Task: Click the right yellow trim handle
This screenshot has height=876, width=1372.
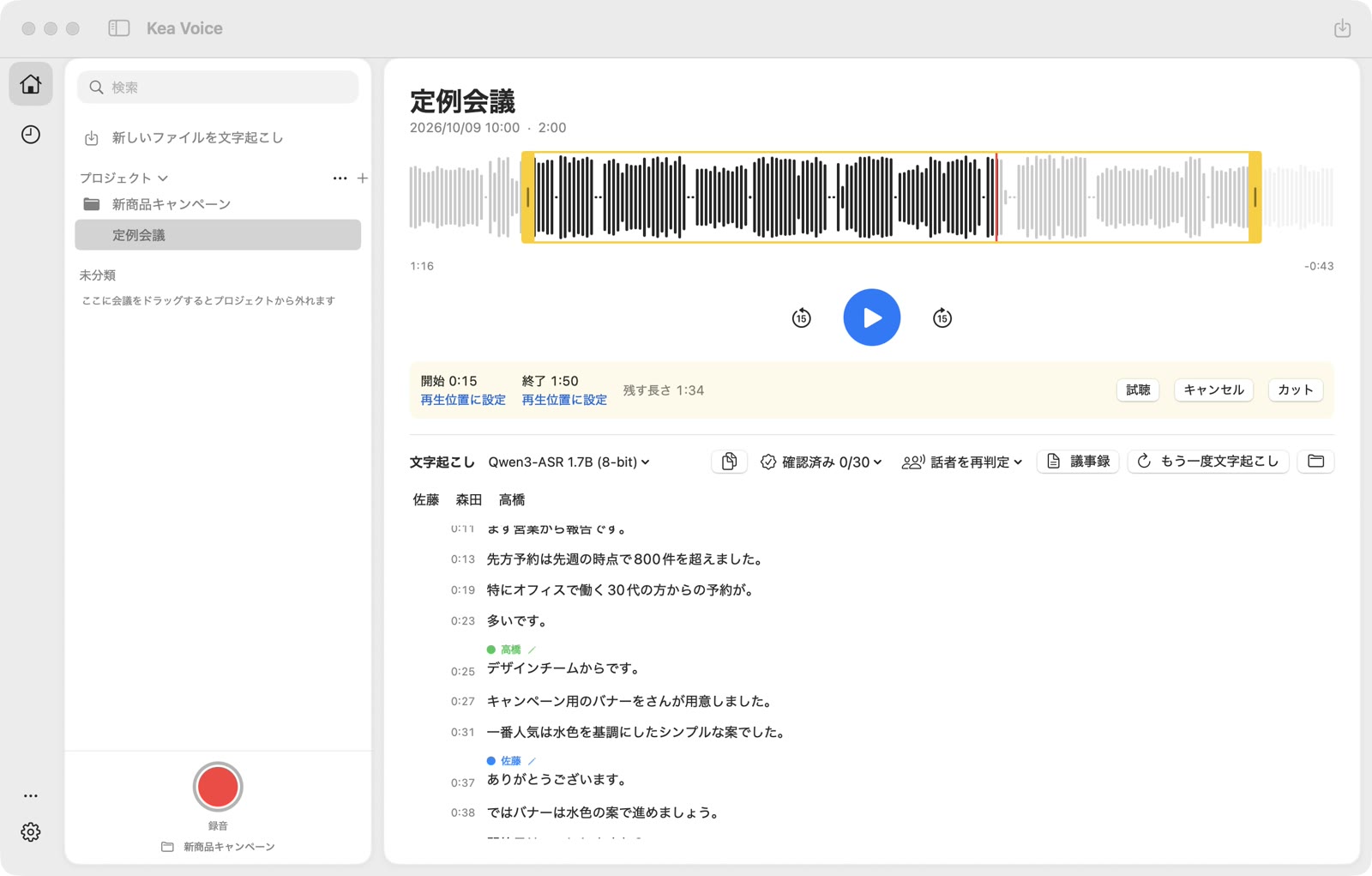Action: [x=1255, y=197]
